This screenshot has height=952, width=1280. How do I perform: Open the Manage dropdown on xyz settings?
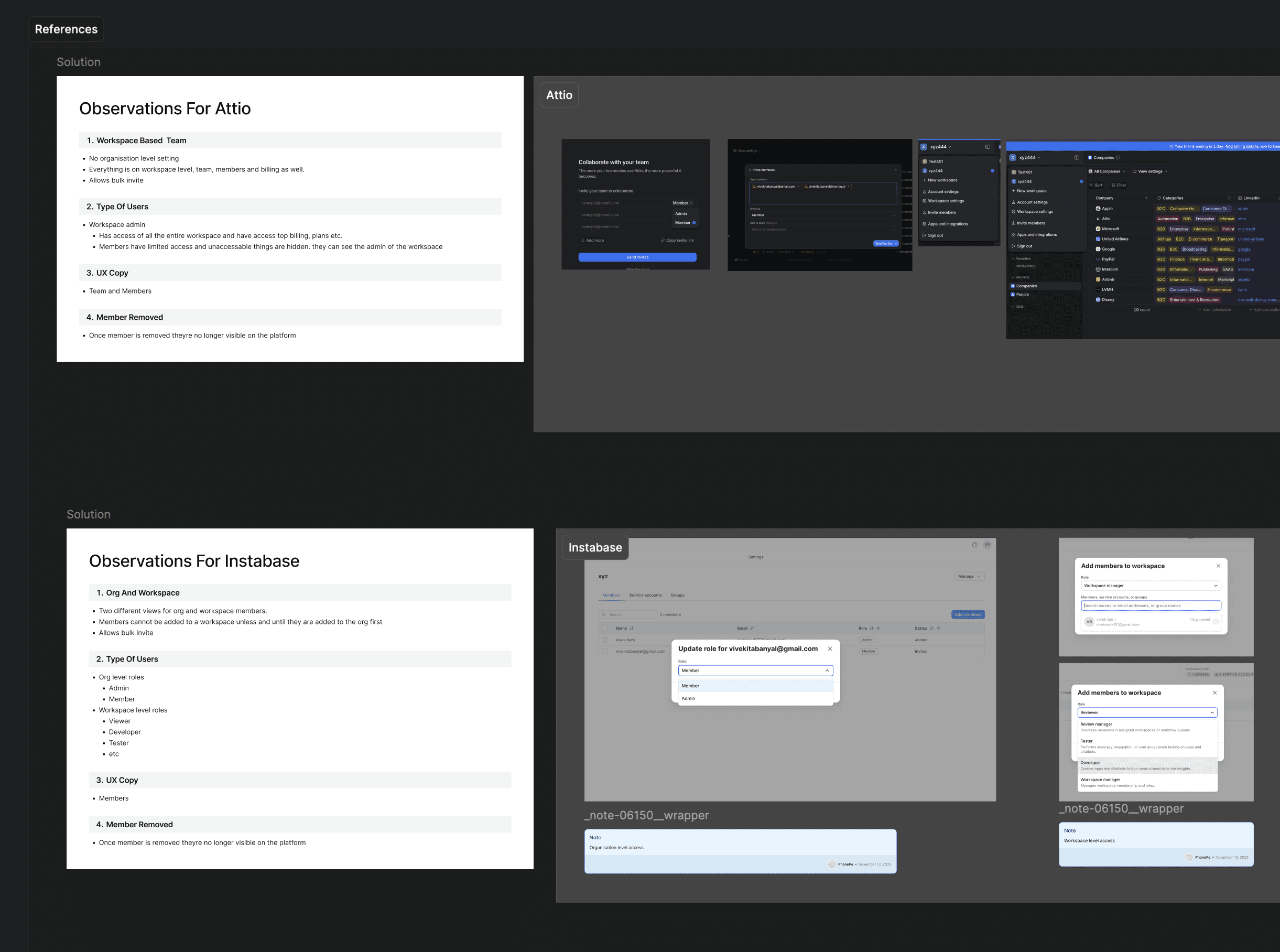click(970, 576)
